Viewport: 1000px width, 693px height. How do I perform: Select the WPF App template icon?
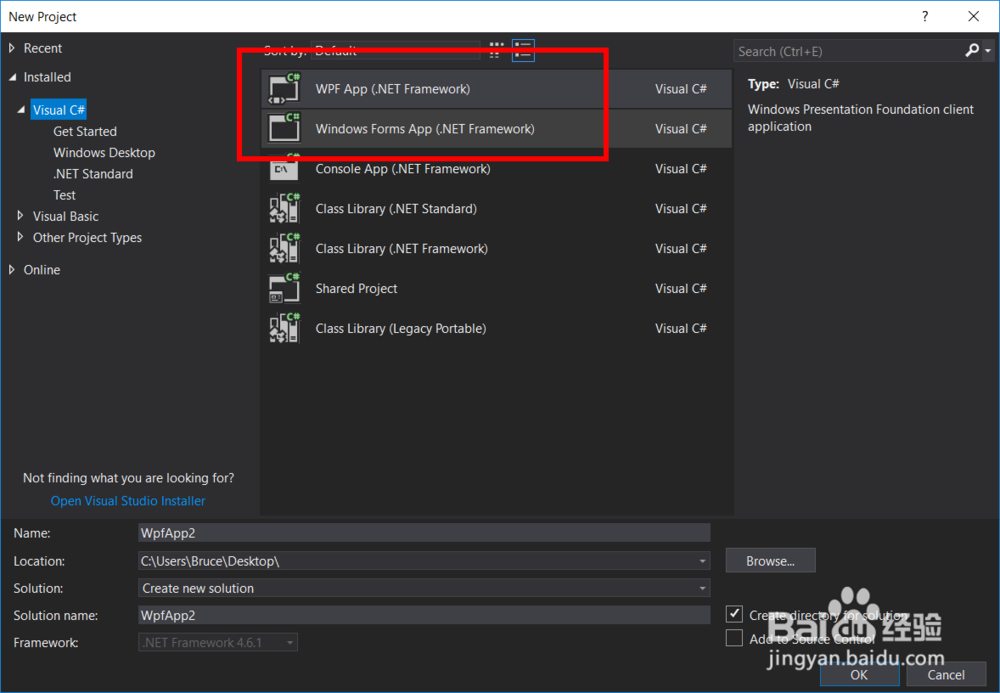pyautogui.click(x=284, y=89)
